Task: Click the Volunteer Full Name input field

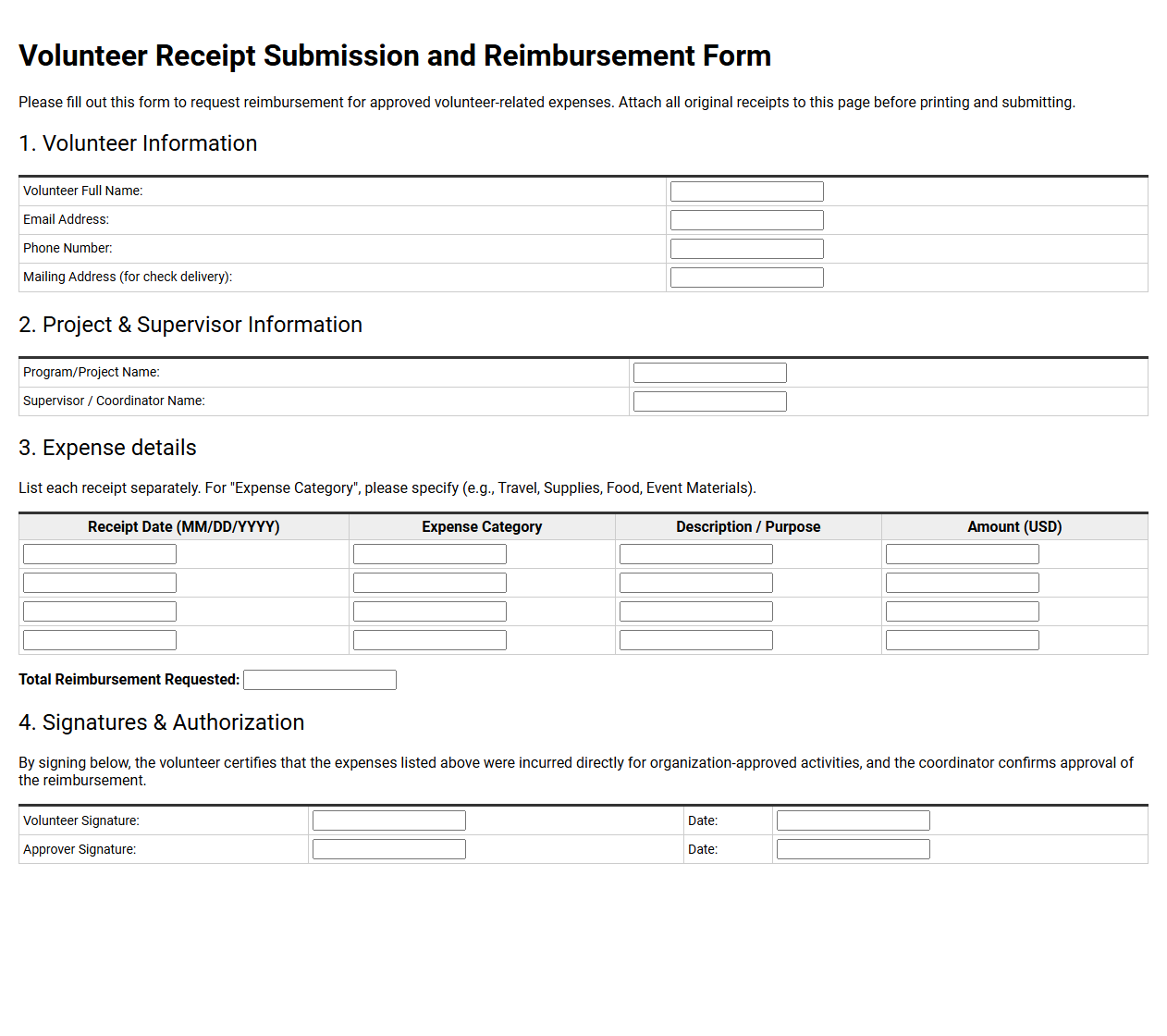Action: point(747,191)
